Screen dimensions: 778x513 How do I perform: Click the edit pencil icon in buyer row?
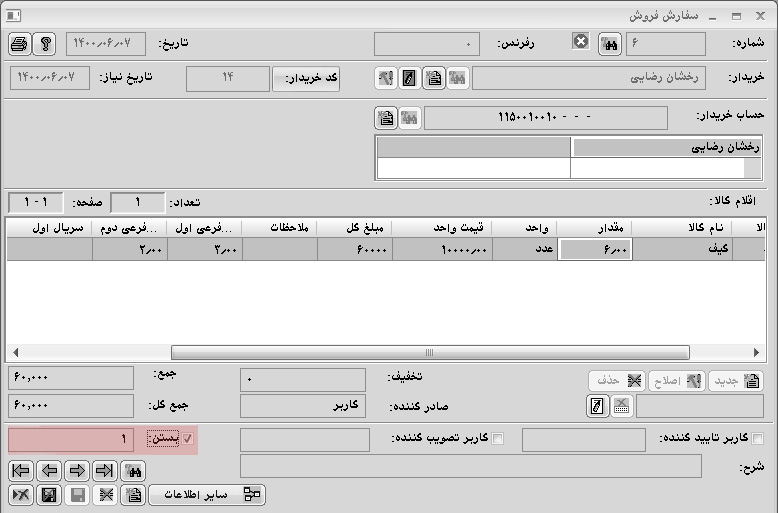click(409, 79)
